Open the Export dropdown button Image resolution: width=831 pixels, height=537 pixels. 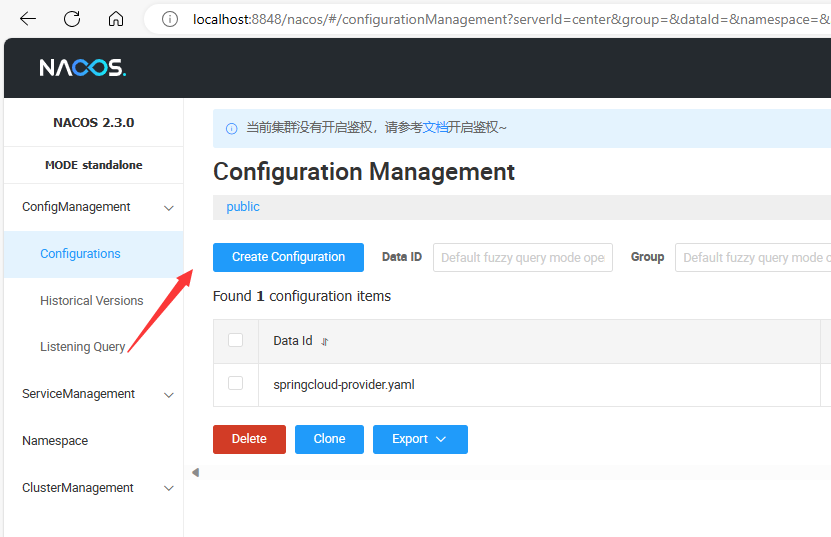tap(420, 439)
